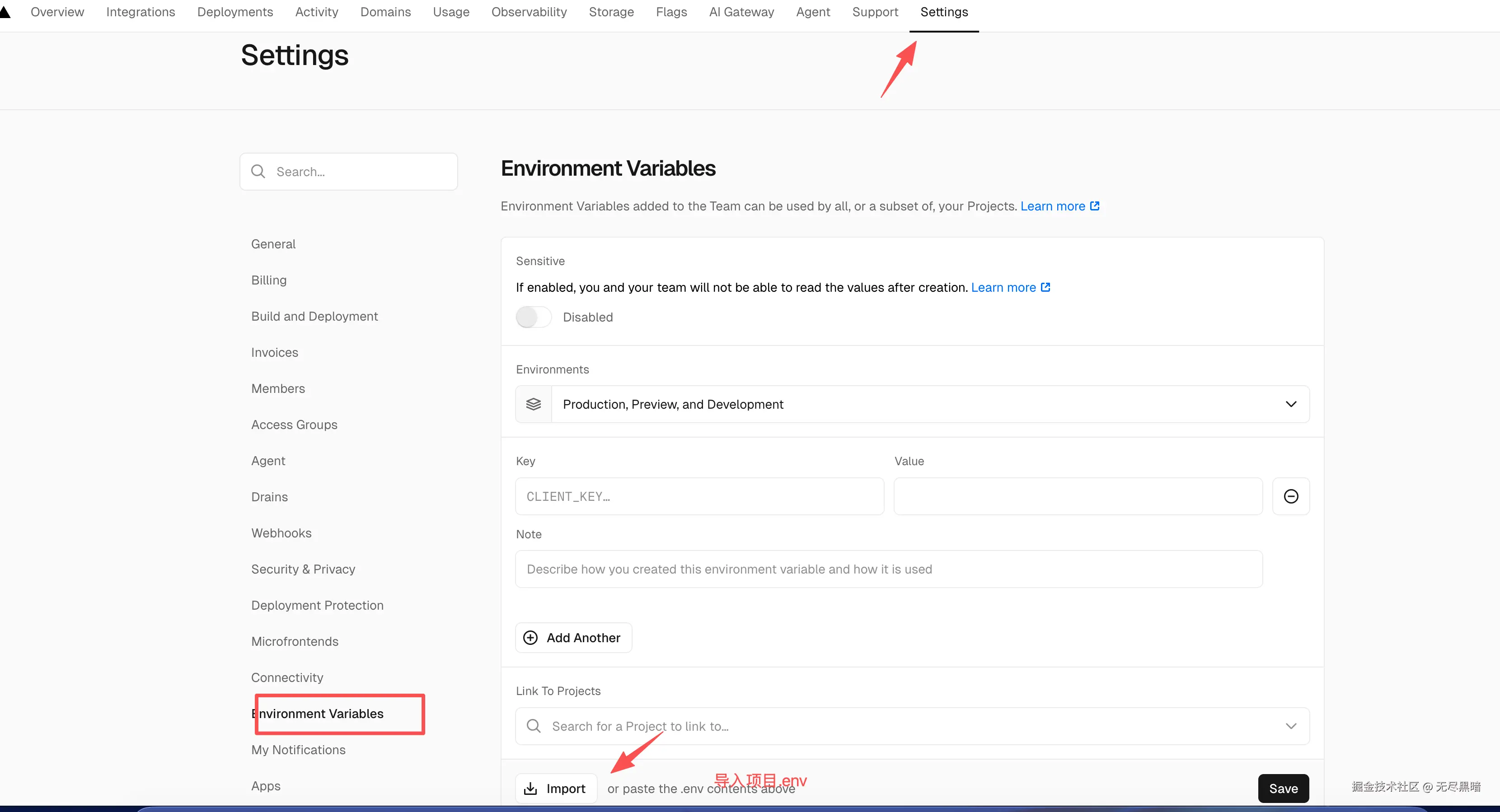Screen dimensions: 1500x812
Task: Click the layers icon beside Environments dropdown
Action: (x=534, y=404)
